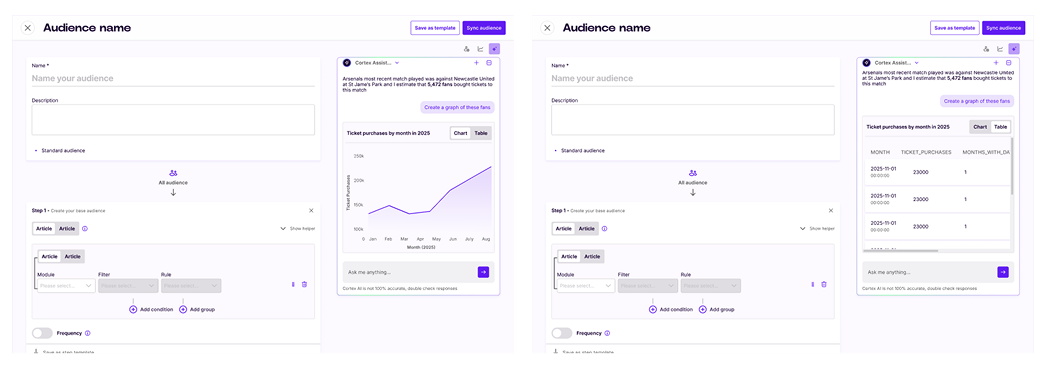1046x369 pixels.
Task: Toggle Frequency switch in chart-view screen
Action: [x=42, y=333]
